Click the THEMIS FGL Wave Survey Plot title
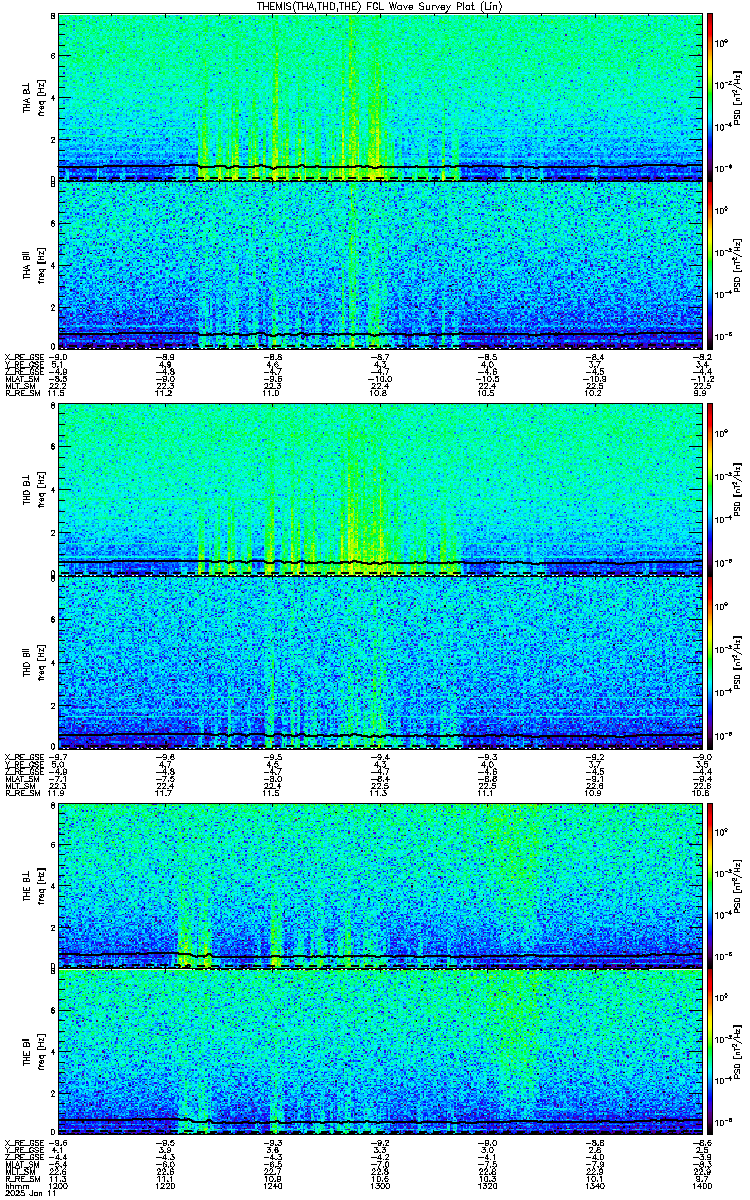Screen dimensions: 750x1200 tap(377, 6)
